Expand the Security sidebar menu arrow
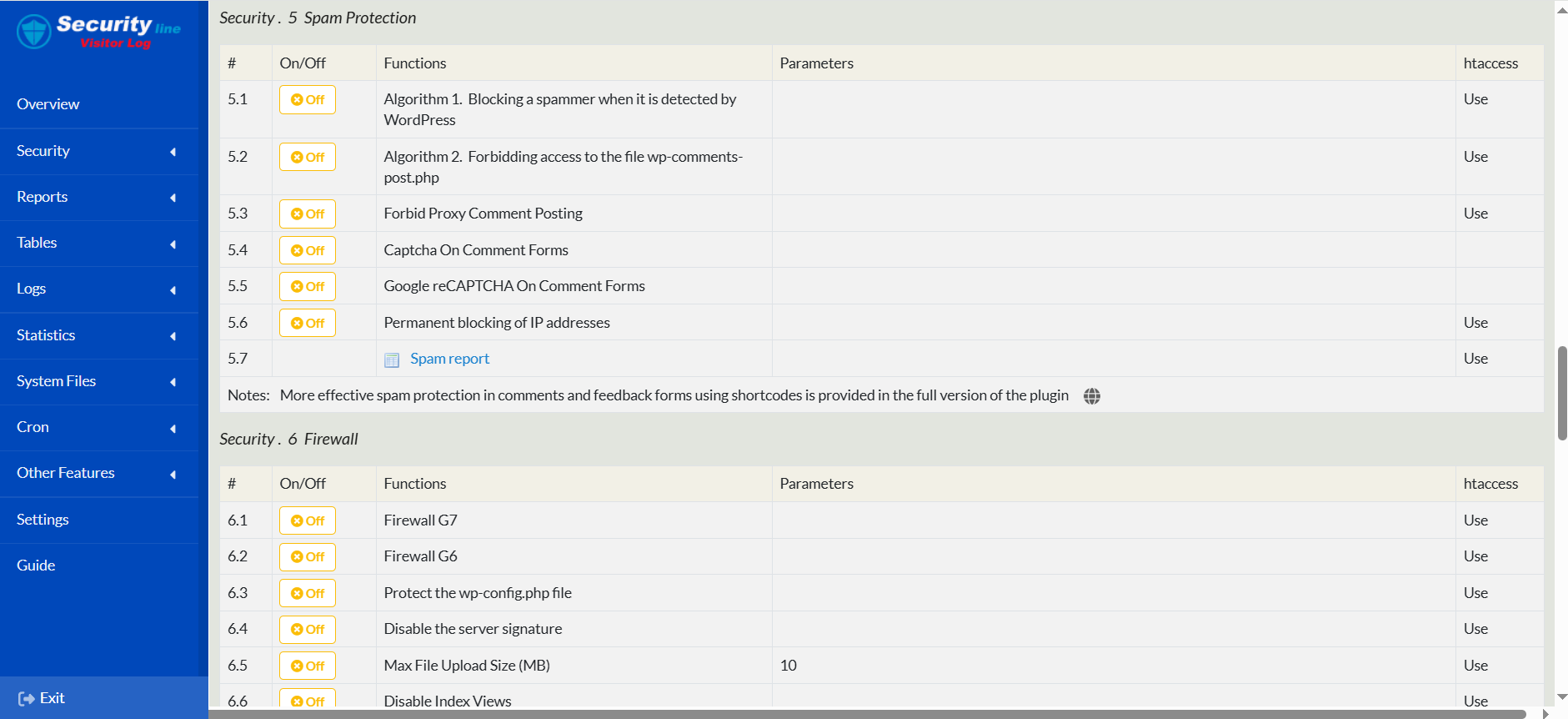1568x719 pixels. [x=173, y=152]
